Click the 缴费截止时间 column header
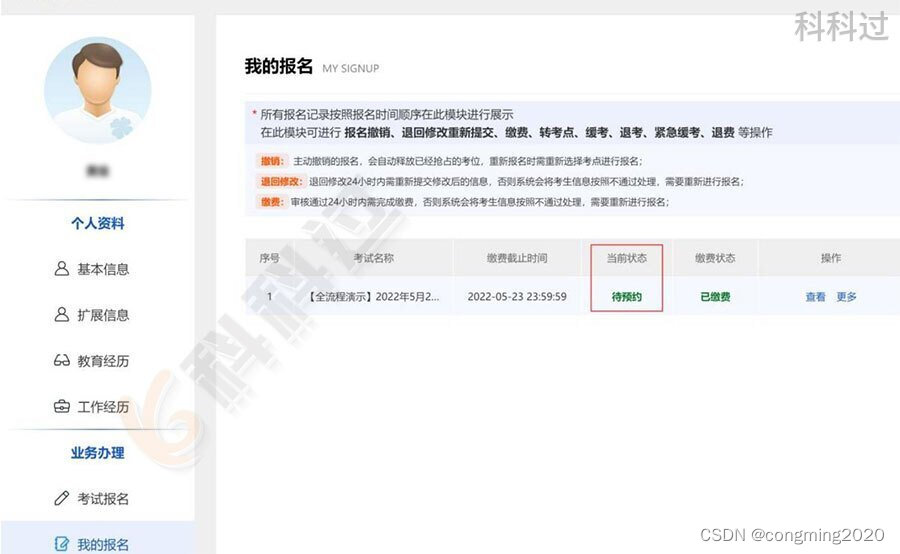Viewport: 900px width, 554px height. 517,258
